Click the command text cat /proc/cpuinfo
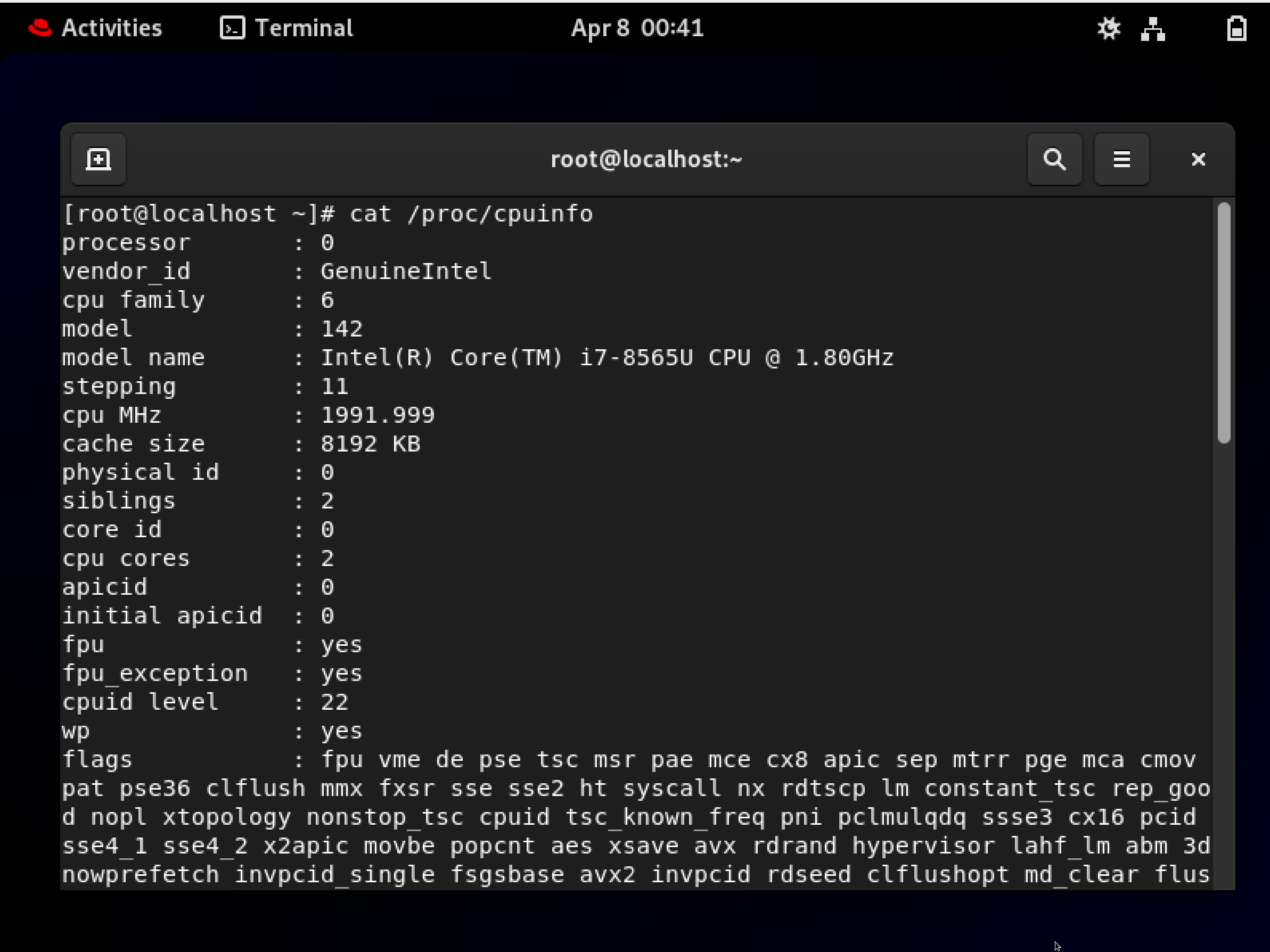This screenshot has height=952, width=1270. click(471, 214)
